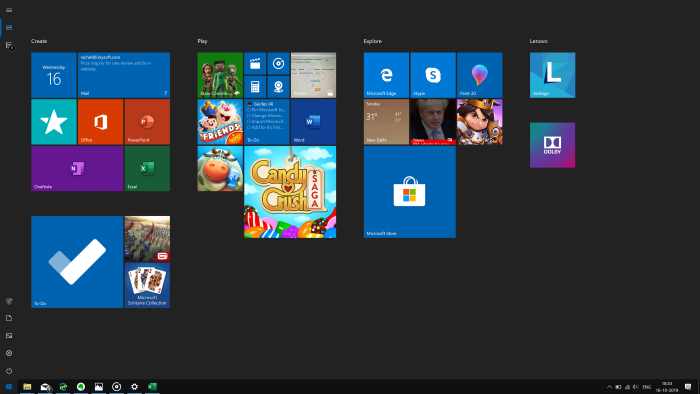Open the Groove Music disc tile

point(278,63)
